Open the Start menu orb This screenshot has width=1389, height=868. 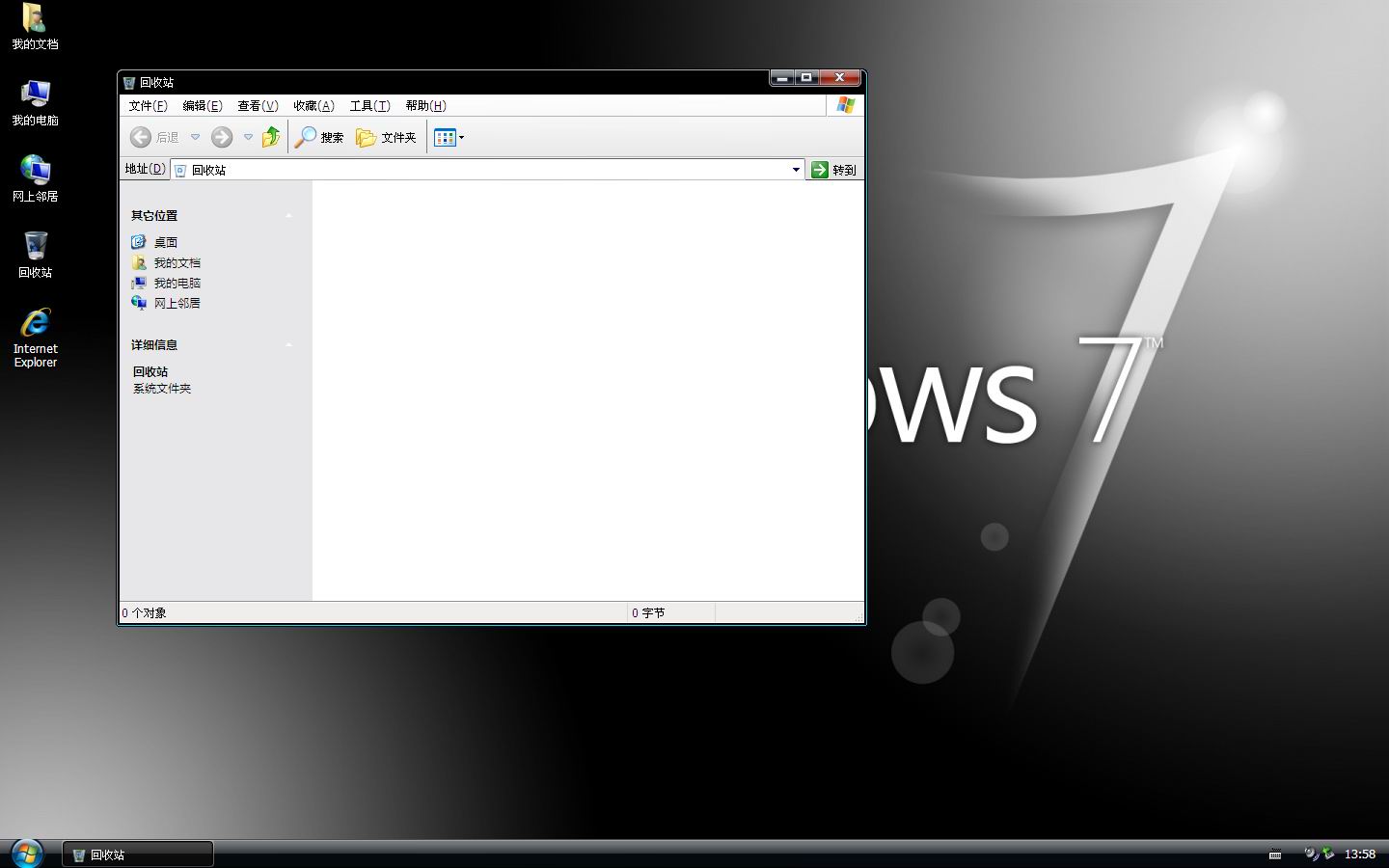click(x=26, y=854)
